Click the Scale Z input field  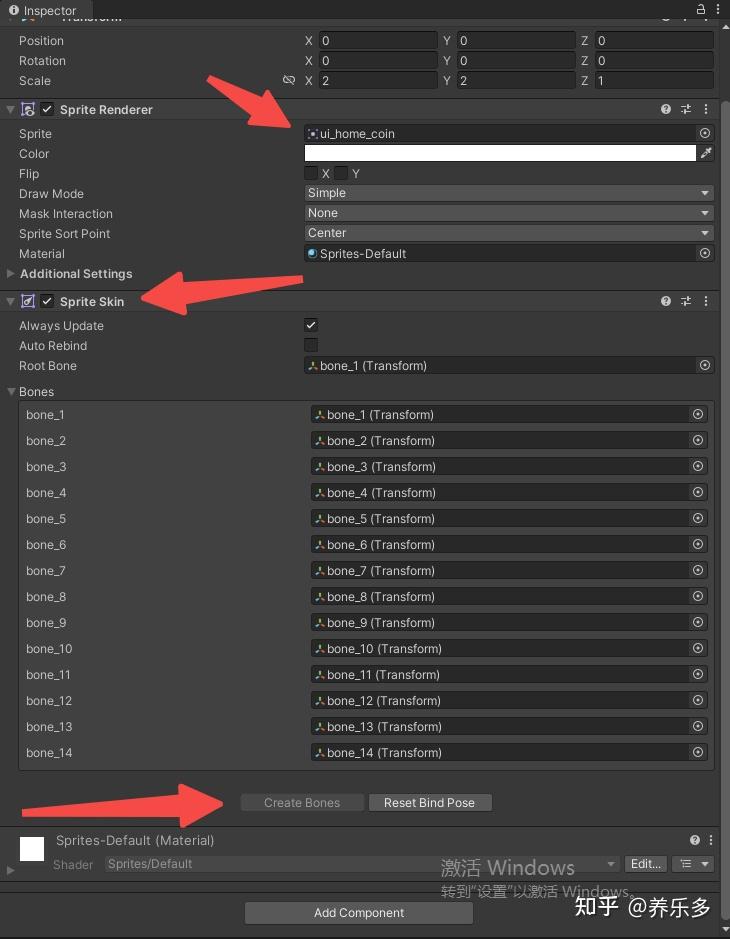(653, 80)
